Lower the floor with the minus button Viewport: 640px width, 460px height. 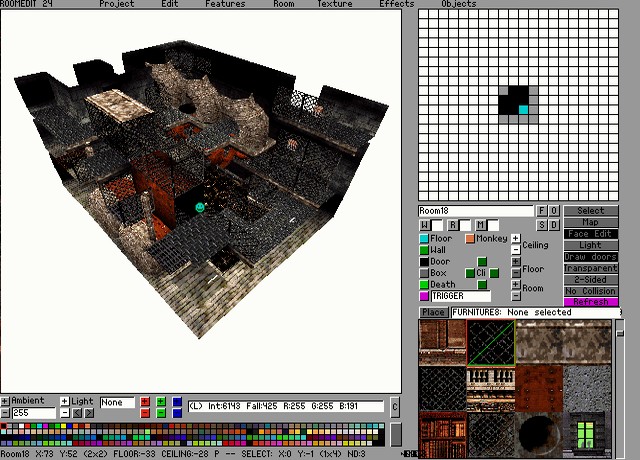click(x=515, y=272)
